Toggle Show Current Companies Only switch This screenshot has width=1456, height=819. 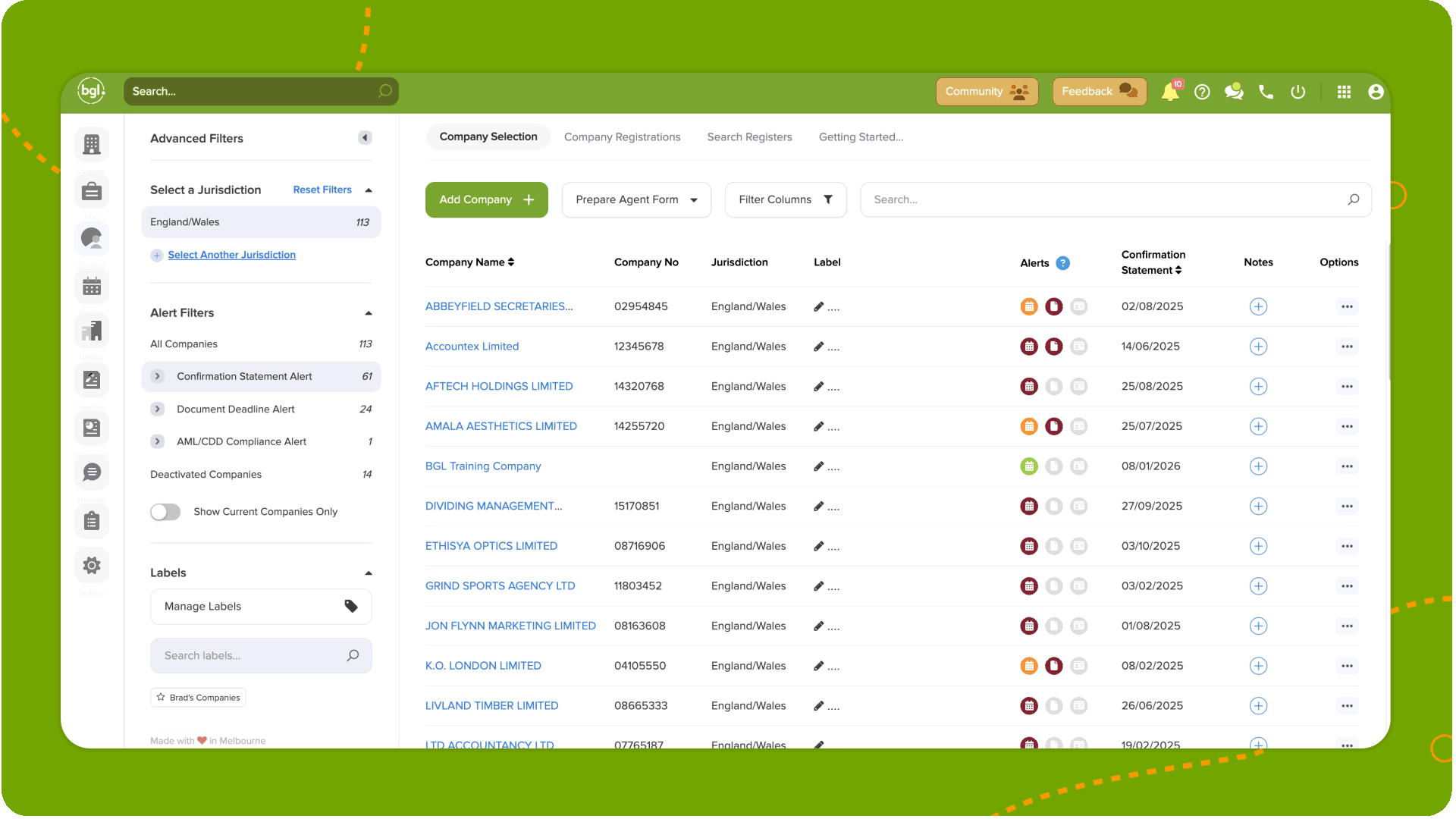tap(165, 512)
